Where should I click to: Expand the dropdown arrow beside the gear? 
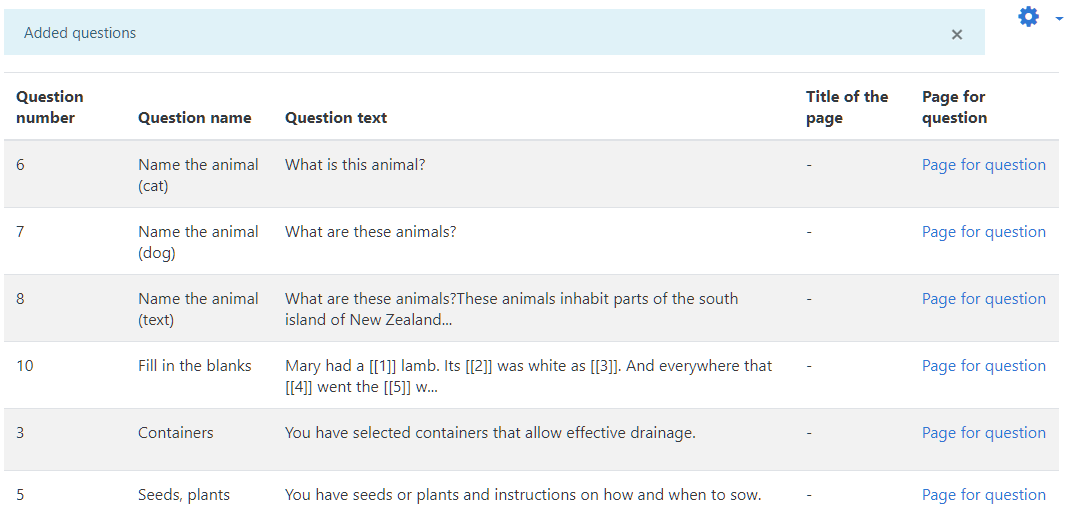point(1059,18)
